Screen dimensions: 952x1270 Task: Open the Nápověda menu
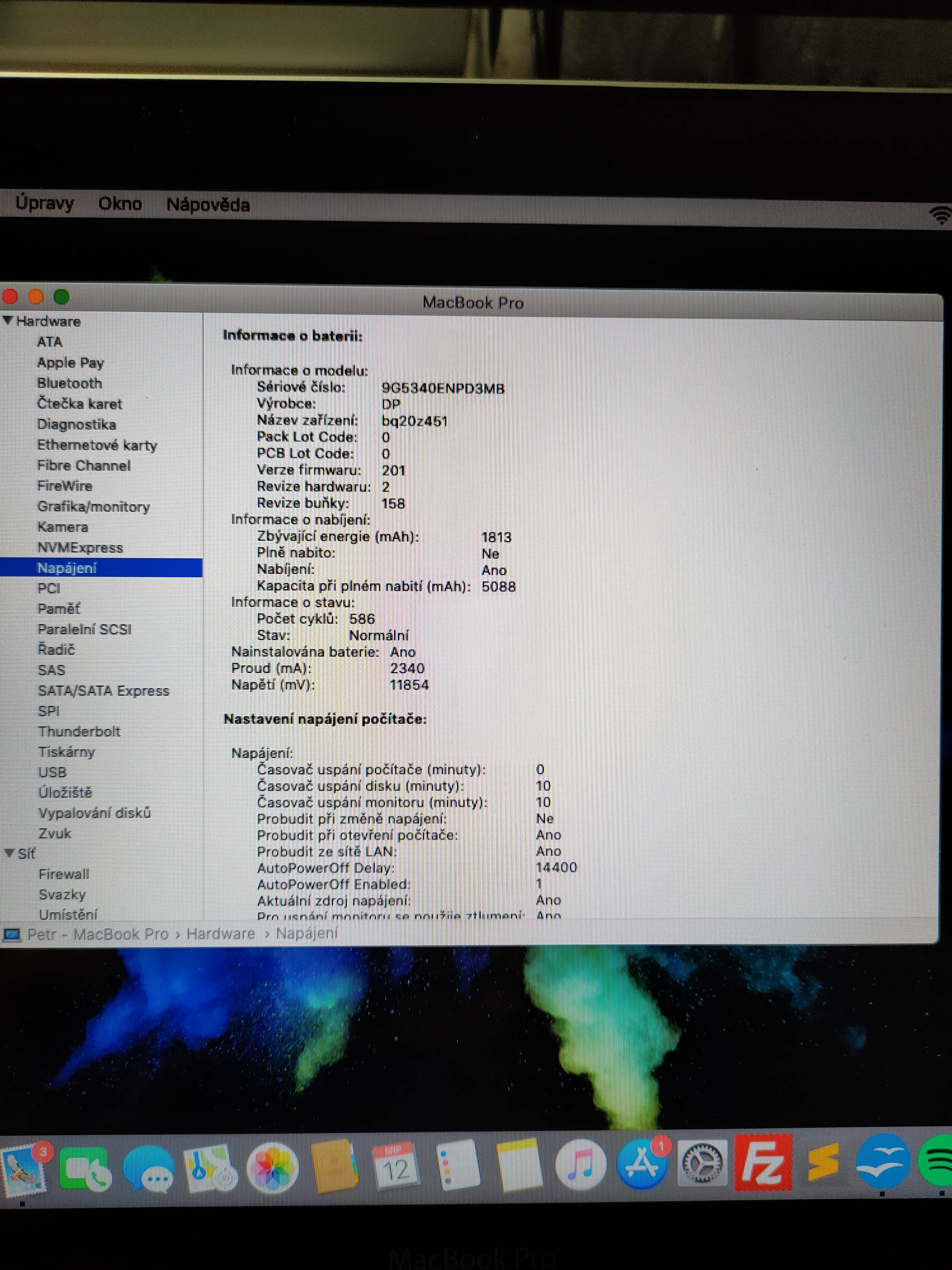coord(208,205)
